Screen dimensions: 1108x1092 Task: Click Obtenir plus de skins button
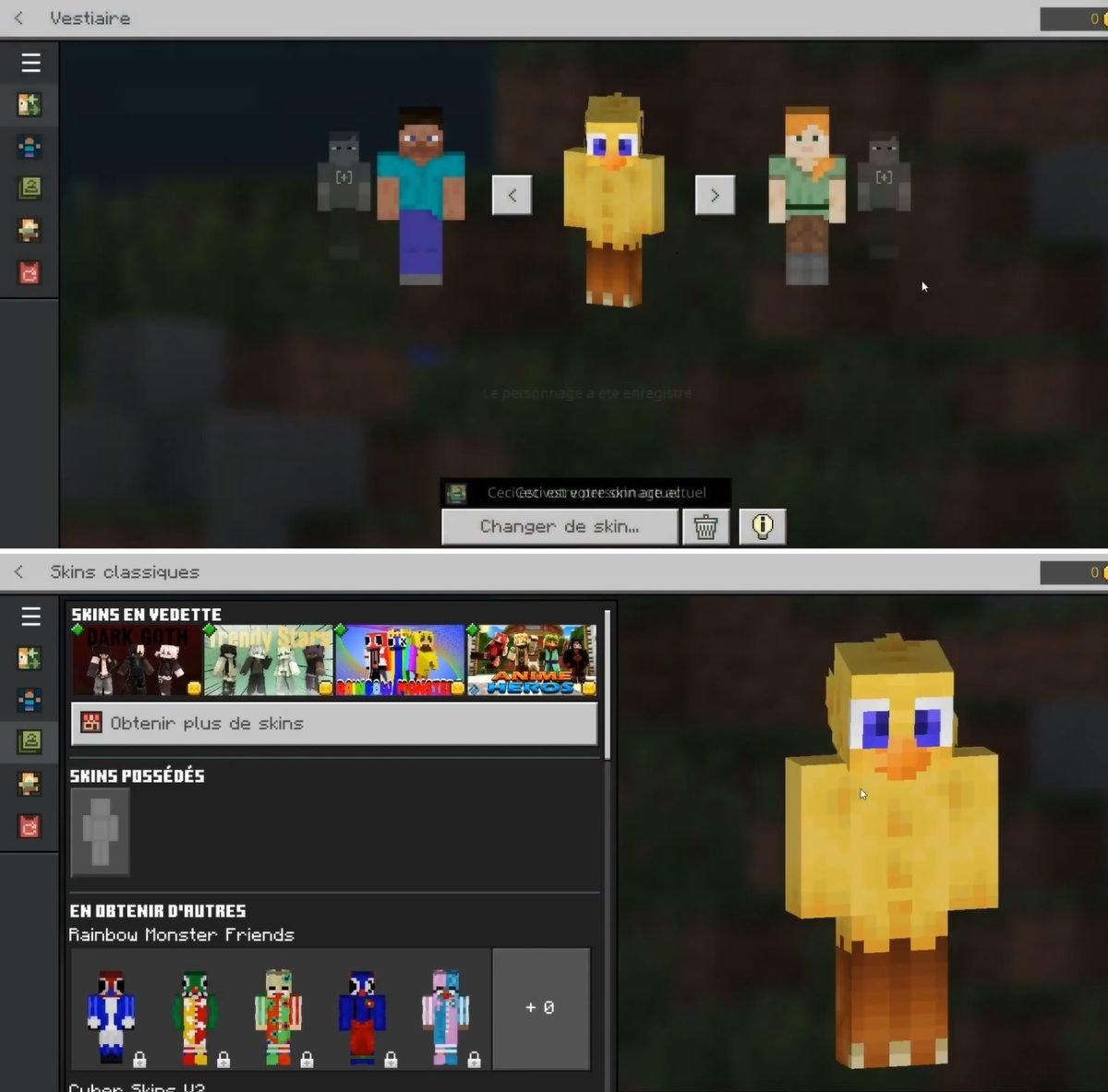click(x=334, y=724)
